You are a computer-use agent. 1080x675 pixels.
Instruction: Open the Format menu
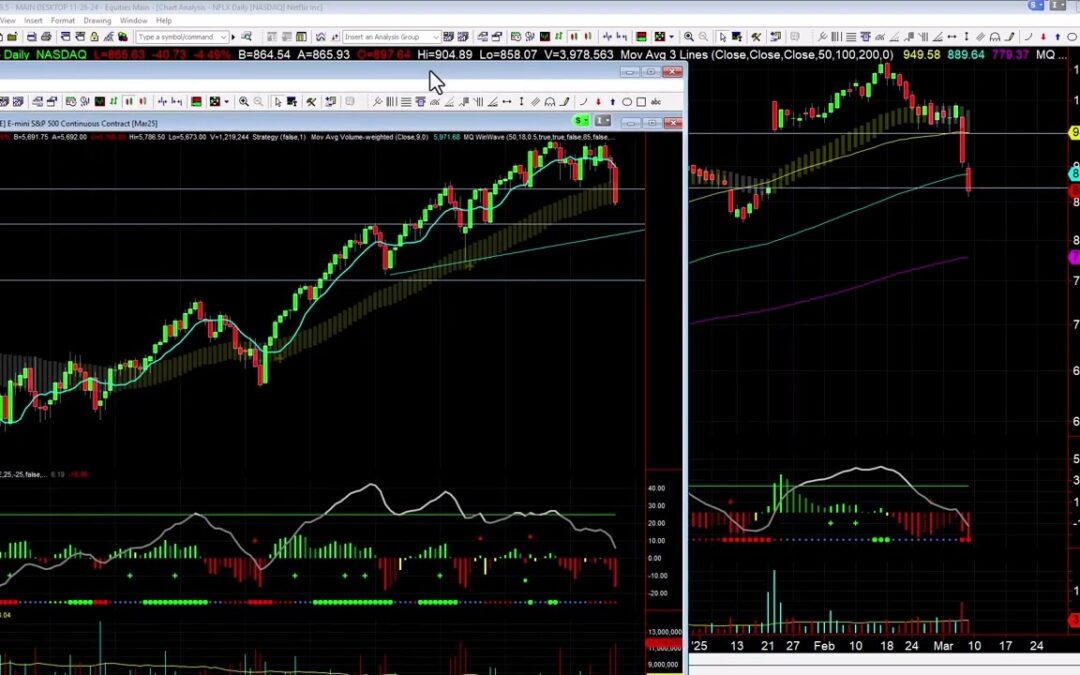63,20
